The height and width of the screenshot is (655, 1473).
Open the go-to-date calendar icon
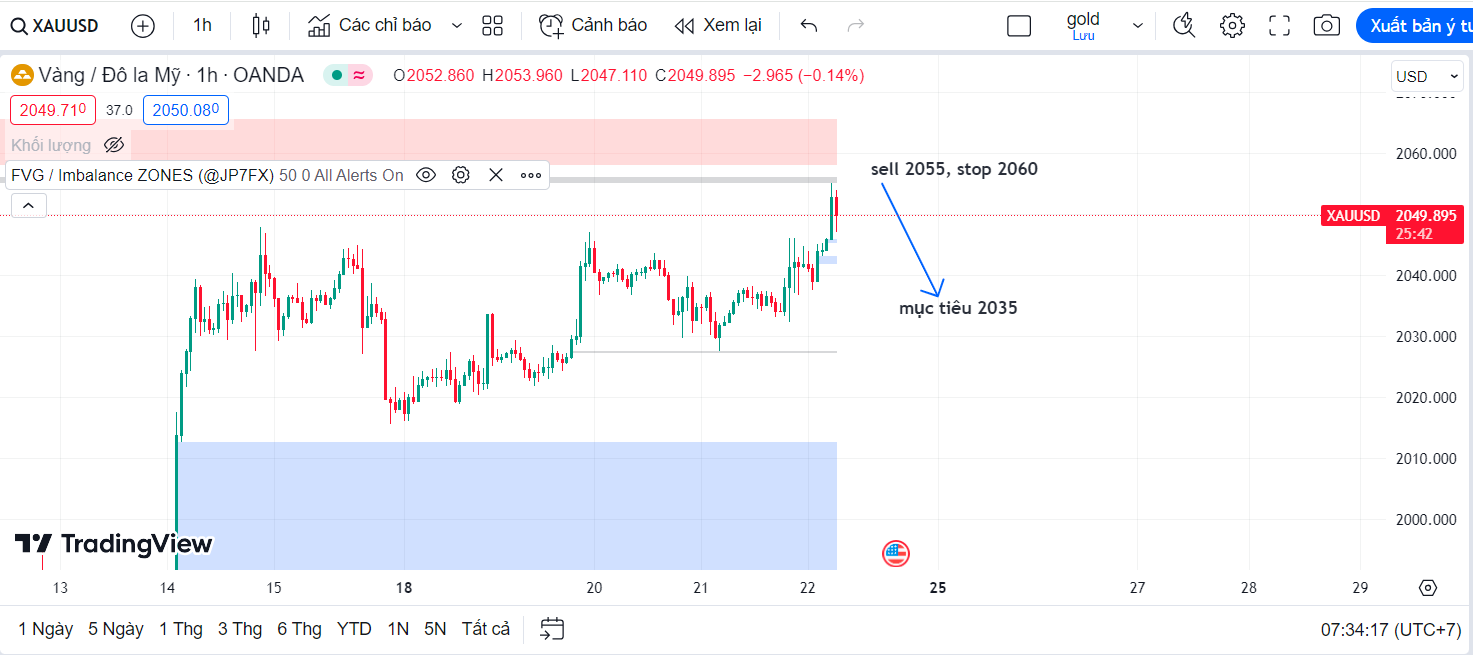pos(552,629)
